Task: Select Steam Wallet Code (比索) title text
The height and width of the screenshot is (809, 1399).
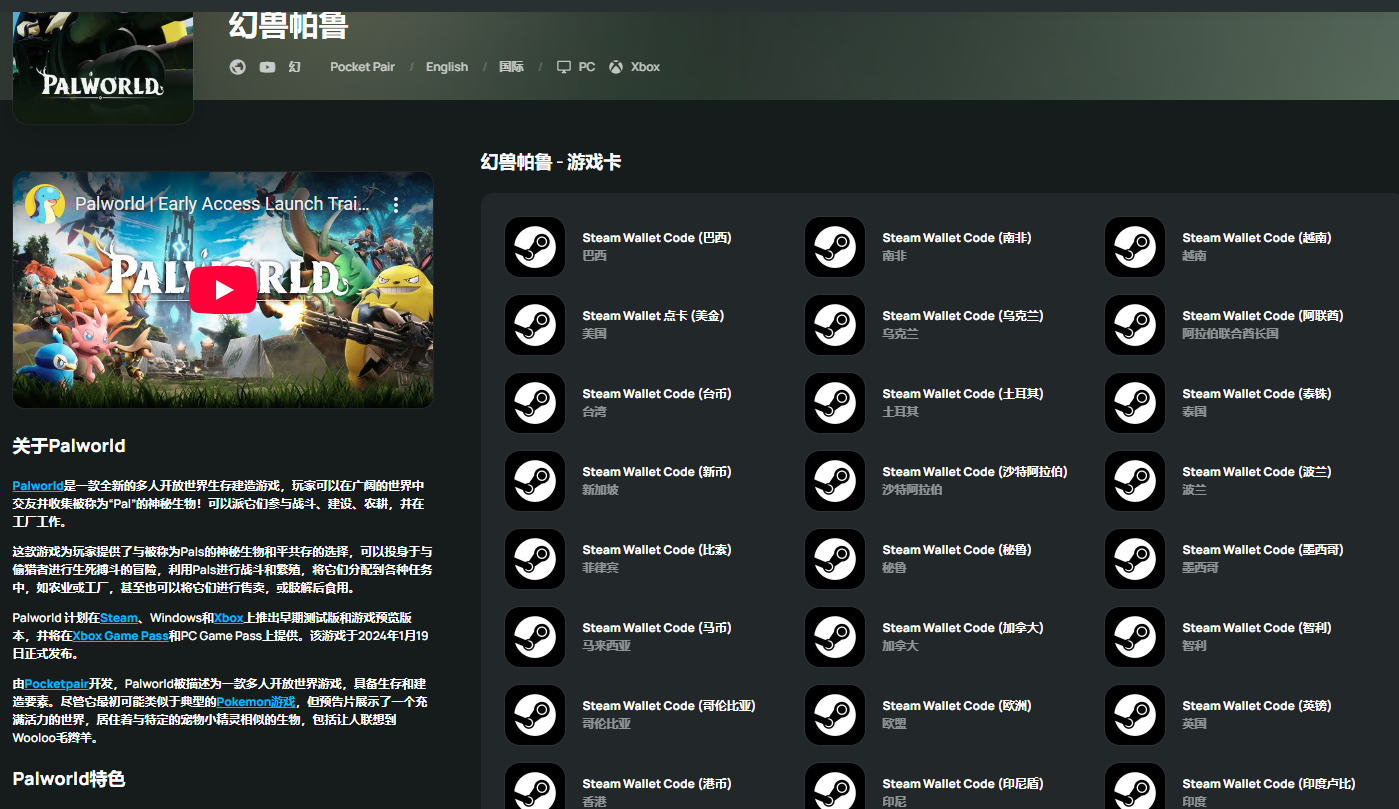Action: pos(657,550)
